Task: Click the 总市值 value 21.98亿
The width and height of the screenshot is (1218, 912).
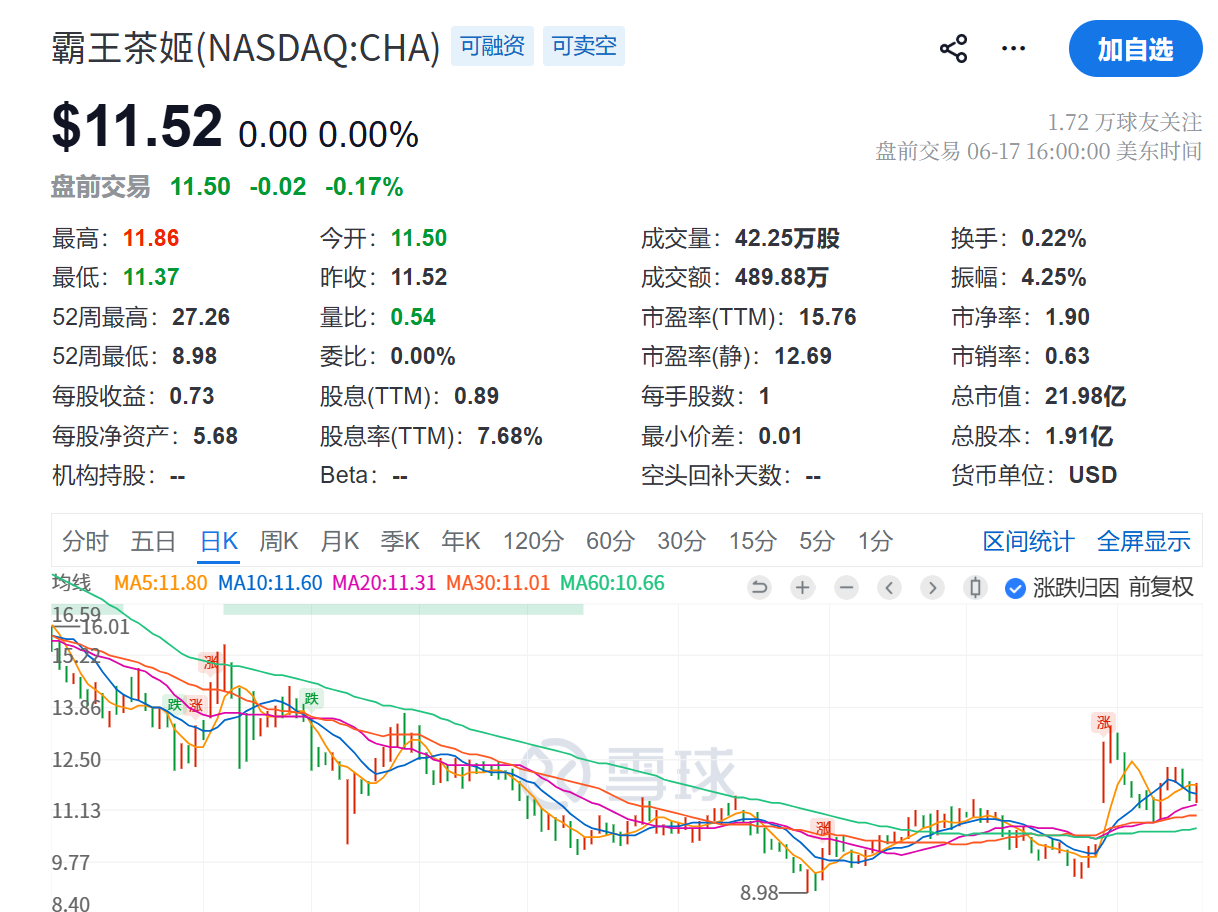Action: (1085, 396)
